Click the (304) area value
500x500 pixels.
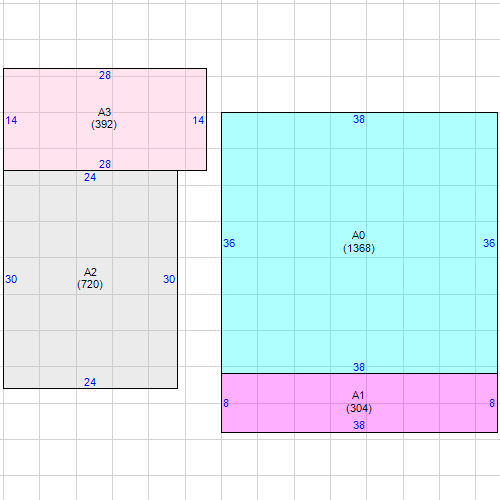coord(359,408)
